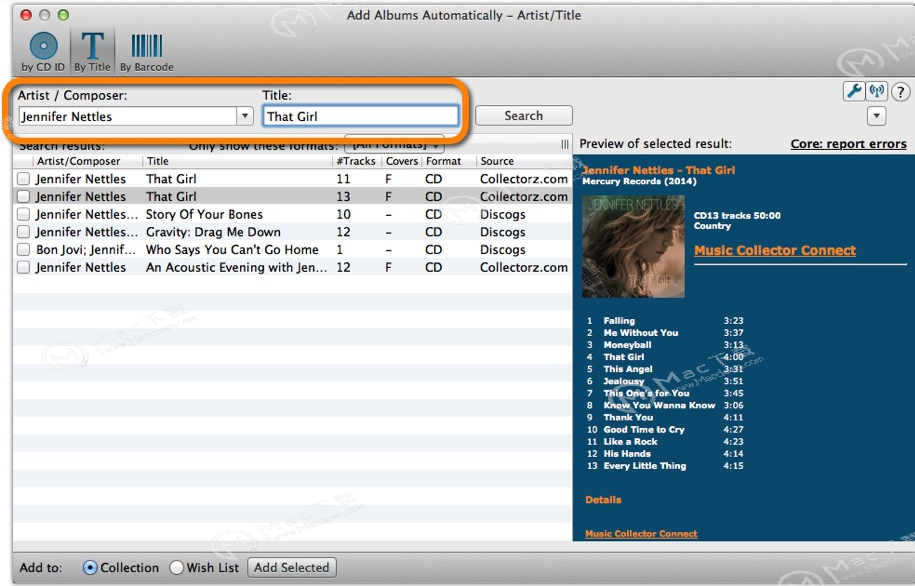Select the An Acoustic Evening with Jen… title

pos(236,267)
